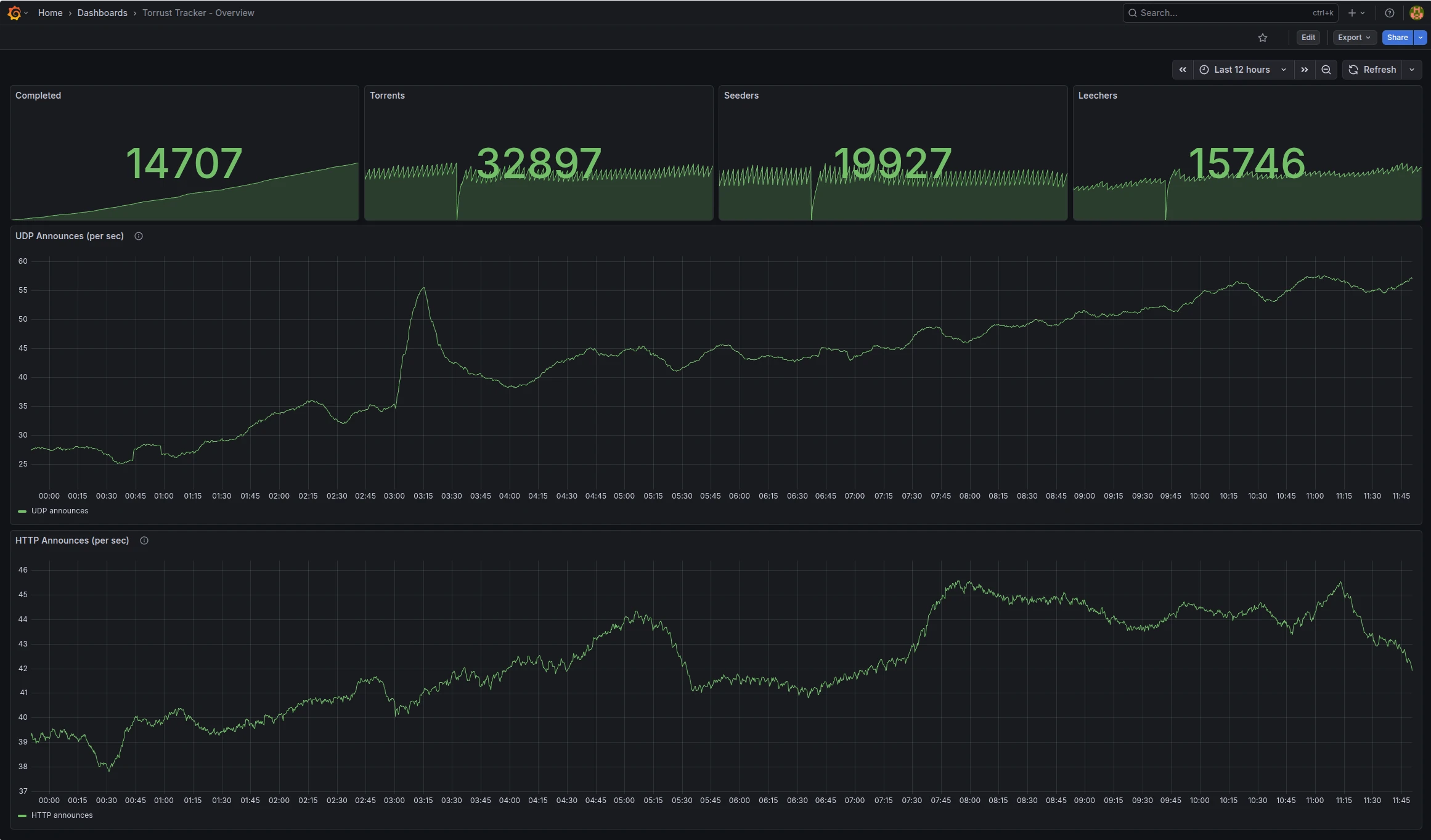Open the refresh interval dropdown chevron
Image resolution: width=1431 pixels, height=840 pixels.
[1411, 69]
